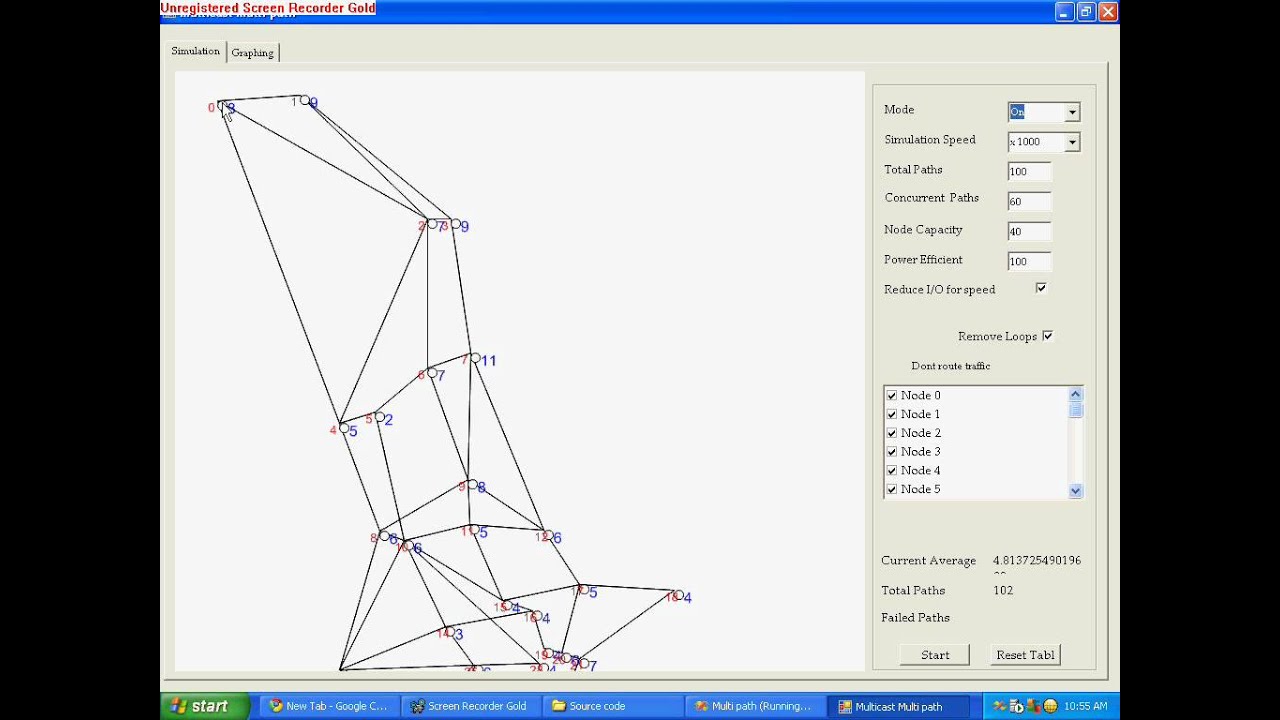Click node list scrollbar down arrow
The height and width of the screenshot is (720, 1280).
(x=1076, y=490)
